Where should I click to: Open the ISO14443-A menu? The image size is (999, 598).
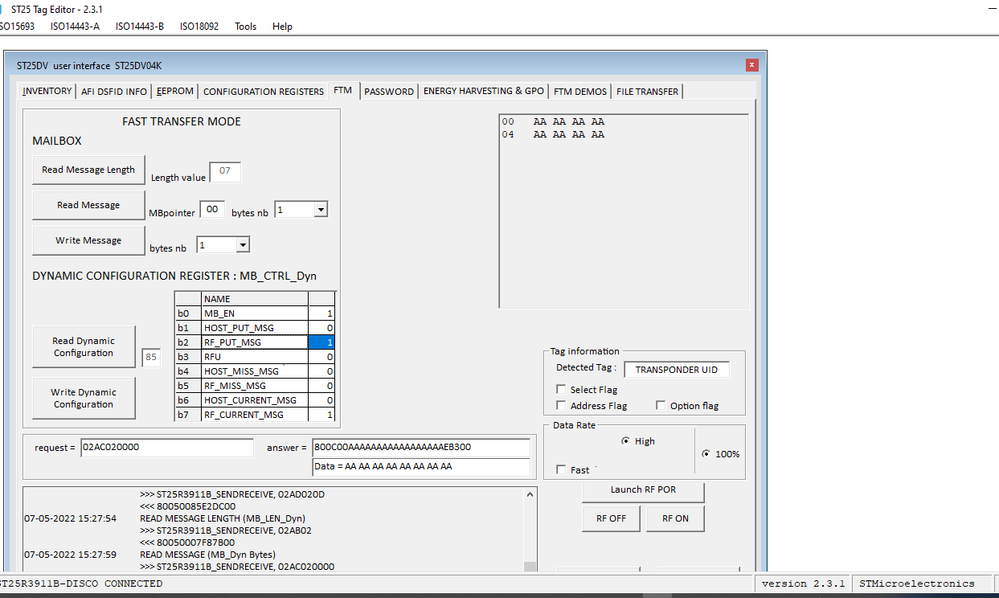(75, 26)
